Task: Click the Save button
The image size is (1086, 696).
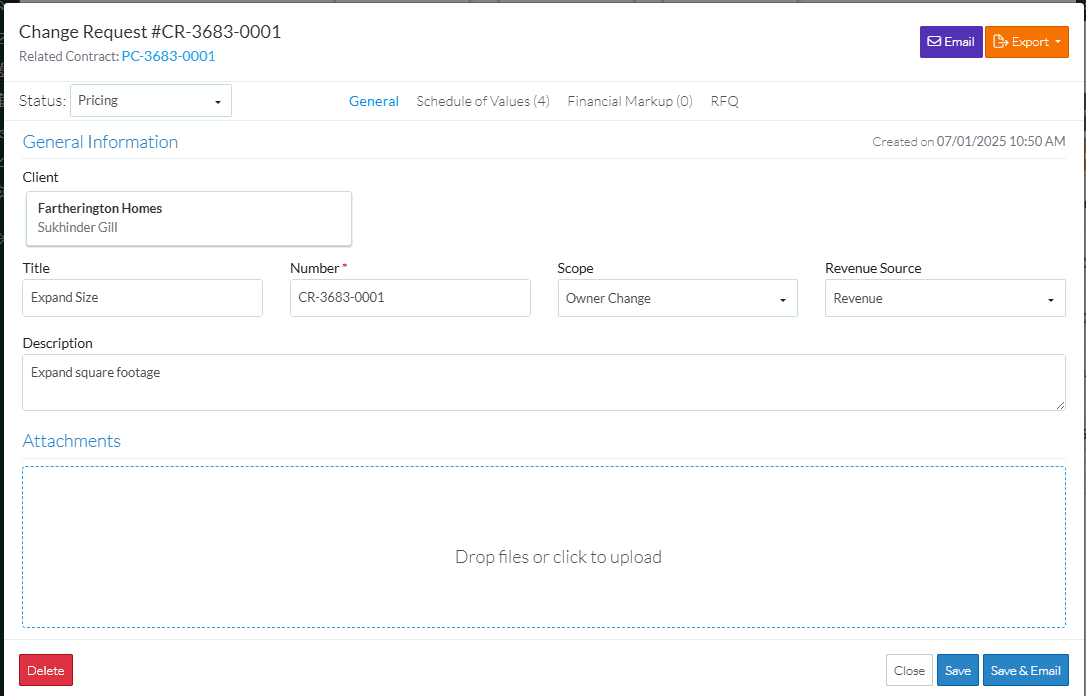Action: 958,670
